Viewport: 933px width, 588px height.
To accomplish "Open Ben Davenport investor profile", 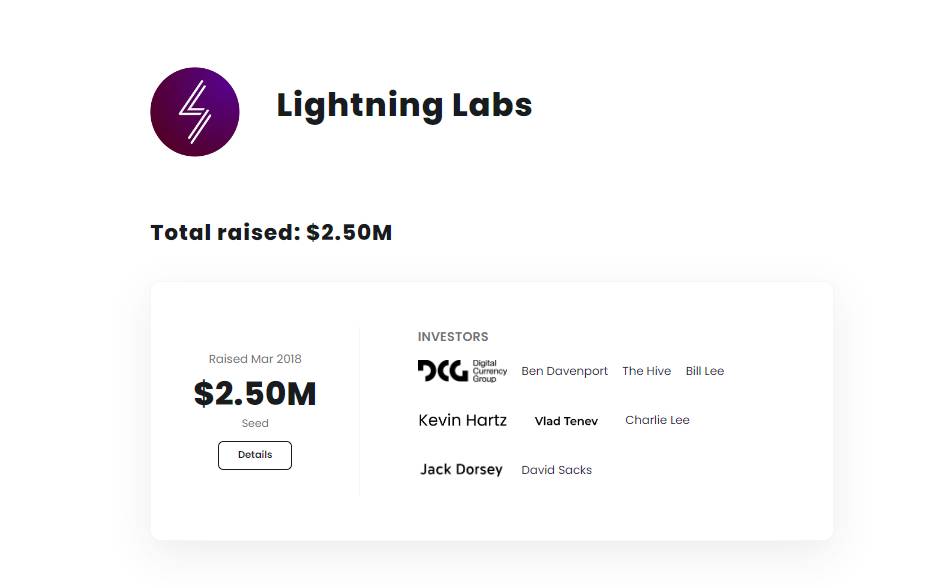I will click(x=564, y=371).
